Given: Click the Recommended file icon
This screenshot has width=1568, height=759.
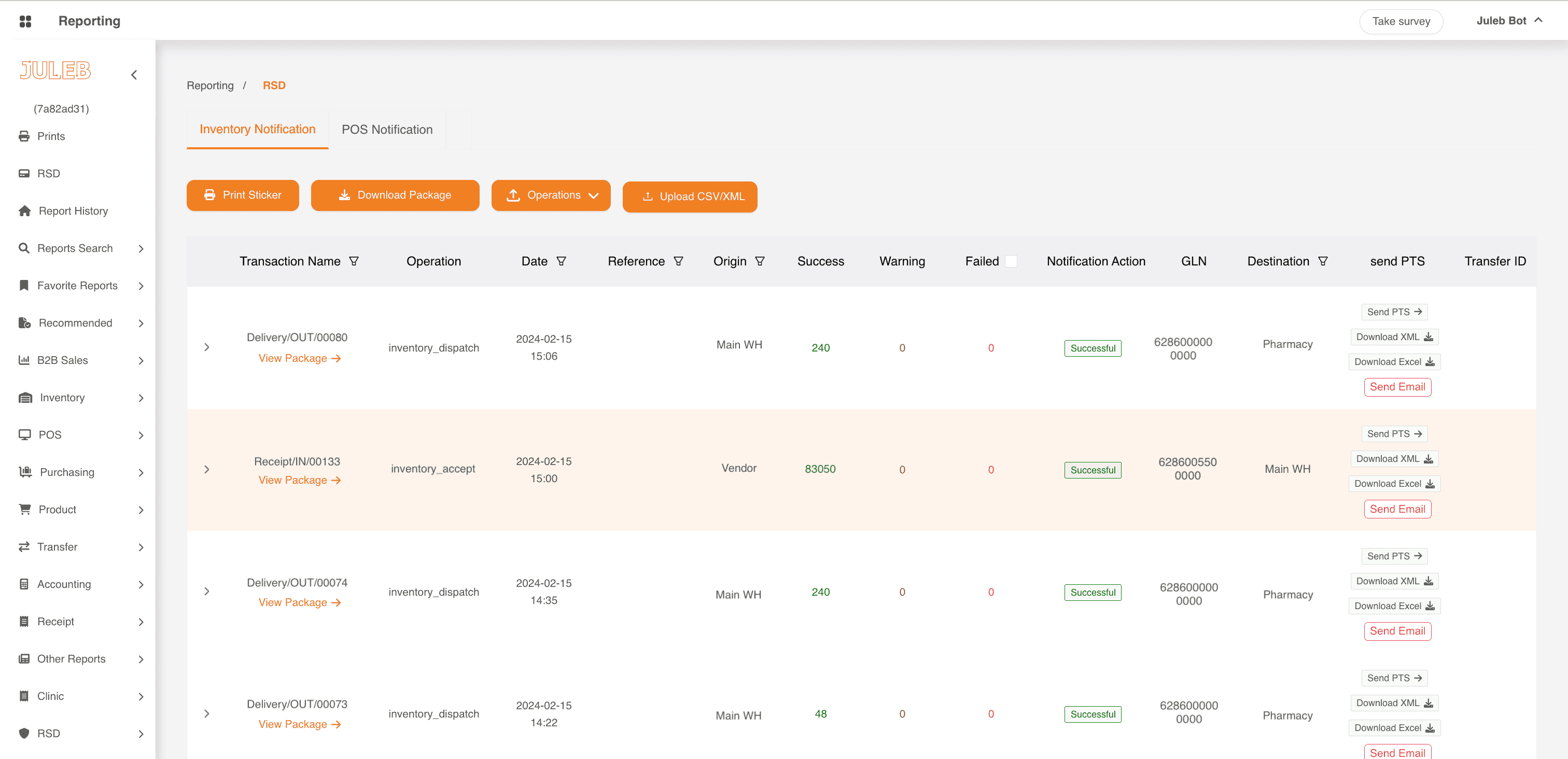Looking at the screenshot, I should [x=24, y=322].
